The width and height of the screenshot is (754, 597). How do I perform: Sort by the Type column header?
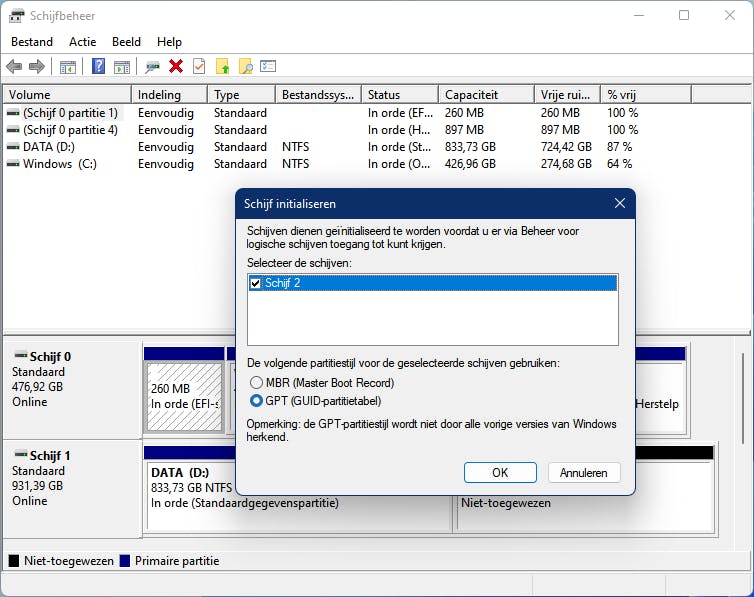(241, 95)
